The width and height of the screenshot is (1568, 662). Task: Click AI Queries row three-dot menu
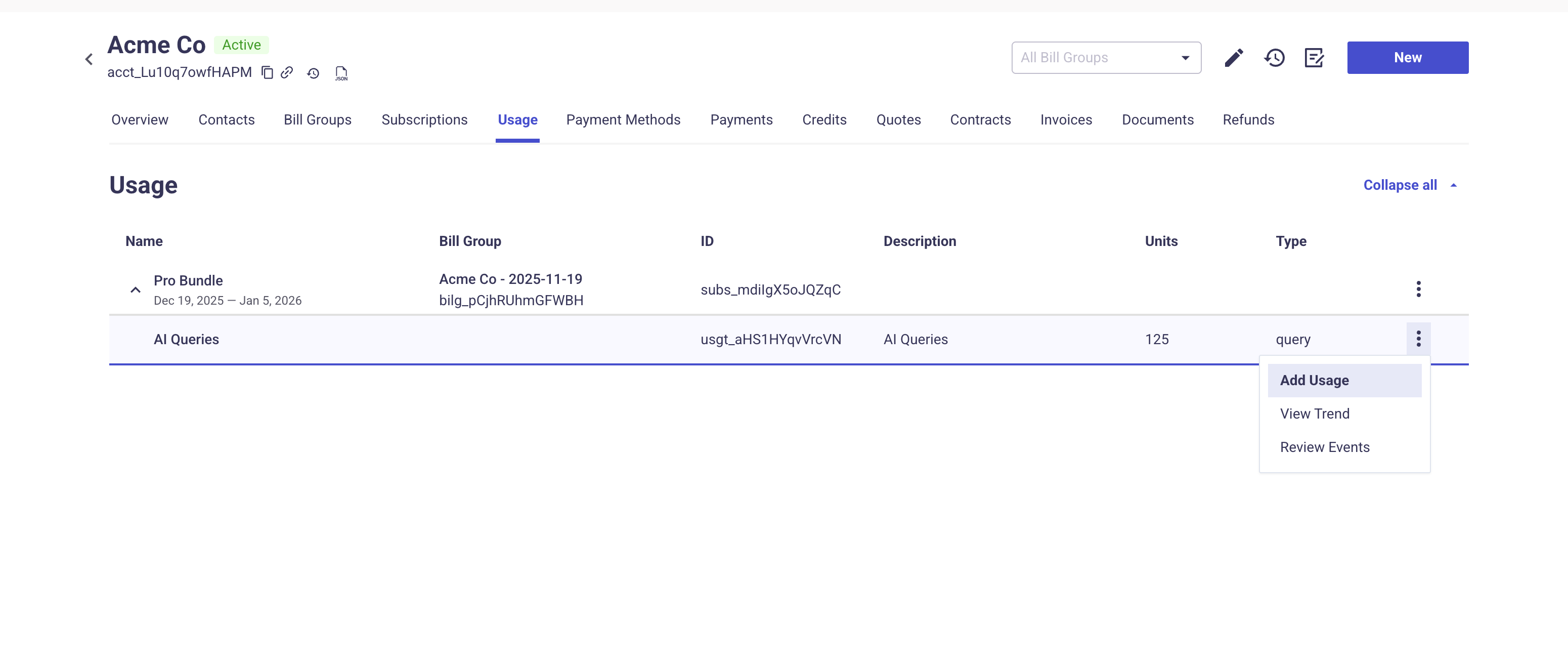(x=1418, y=339)
